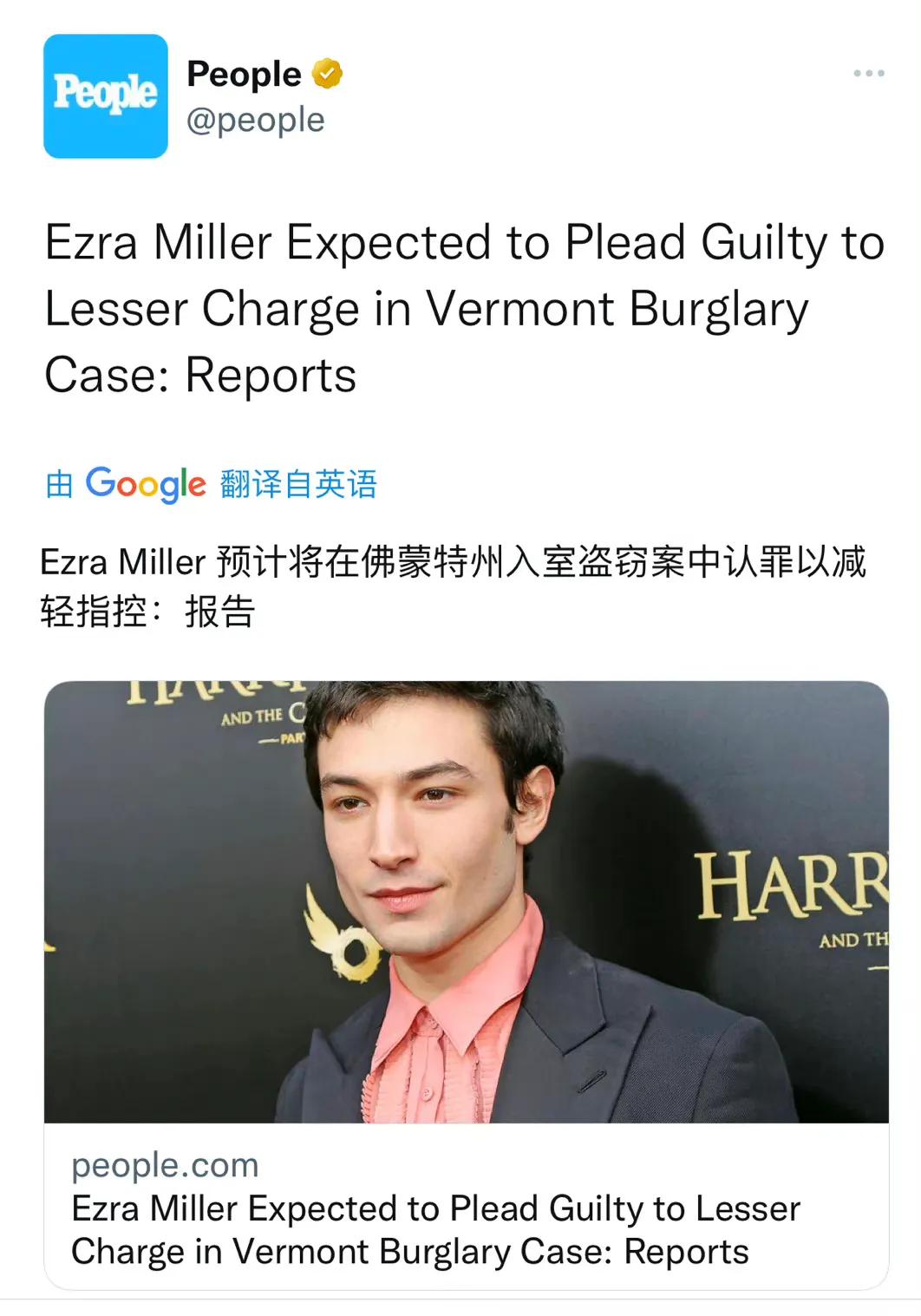Click the word Reports in the card title
The height and width of the screenshot is (1316, 921).
[686, 1252]
